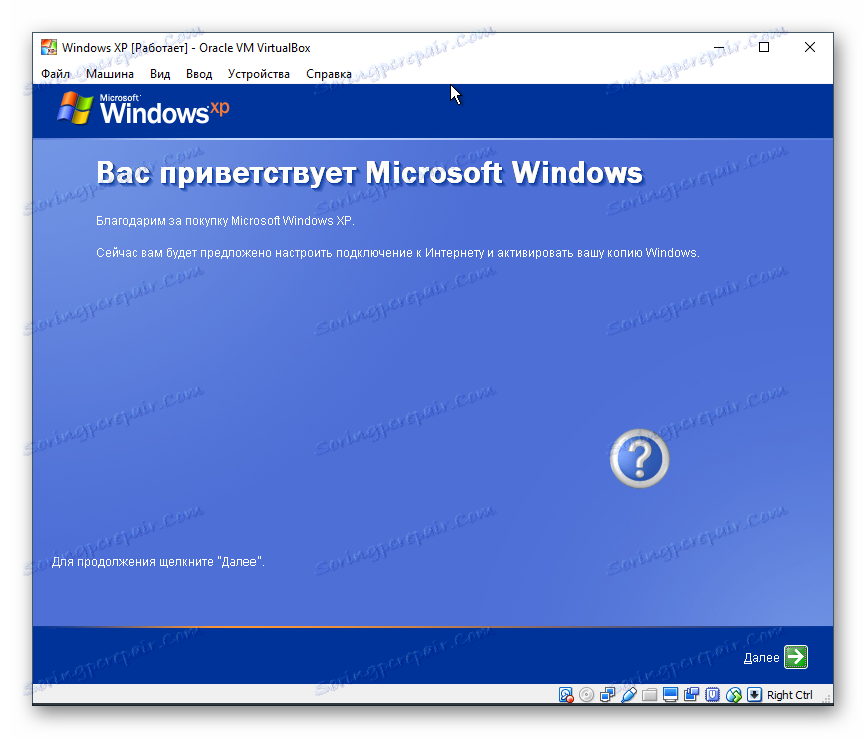The image size is (866, 738).
Task: Open the Вид menu
Action: coord(160,73)
